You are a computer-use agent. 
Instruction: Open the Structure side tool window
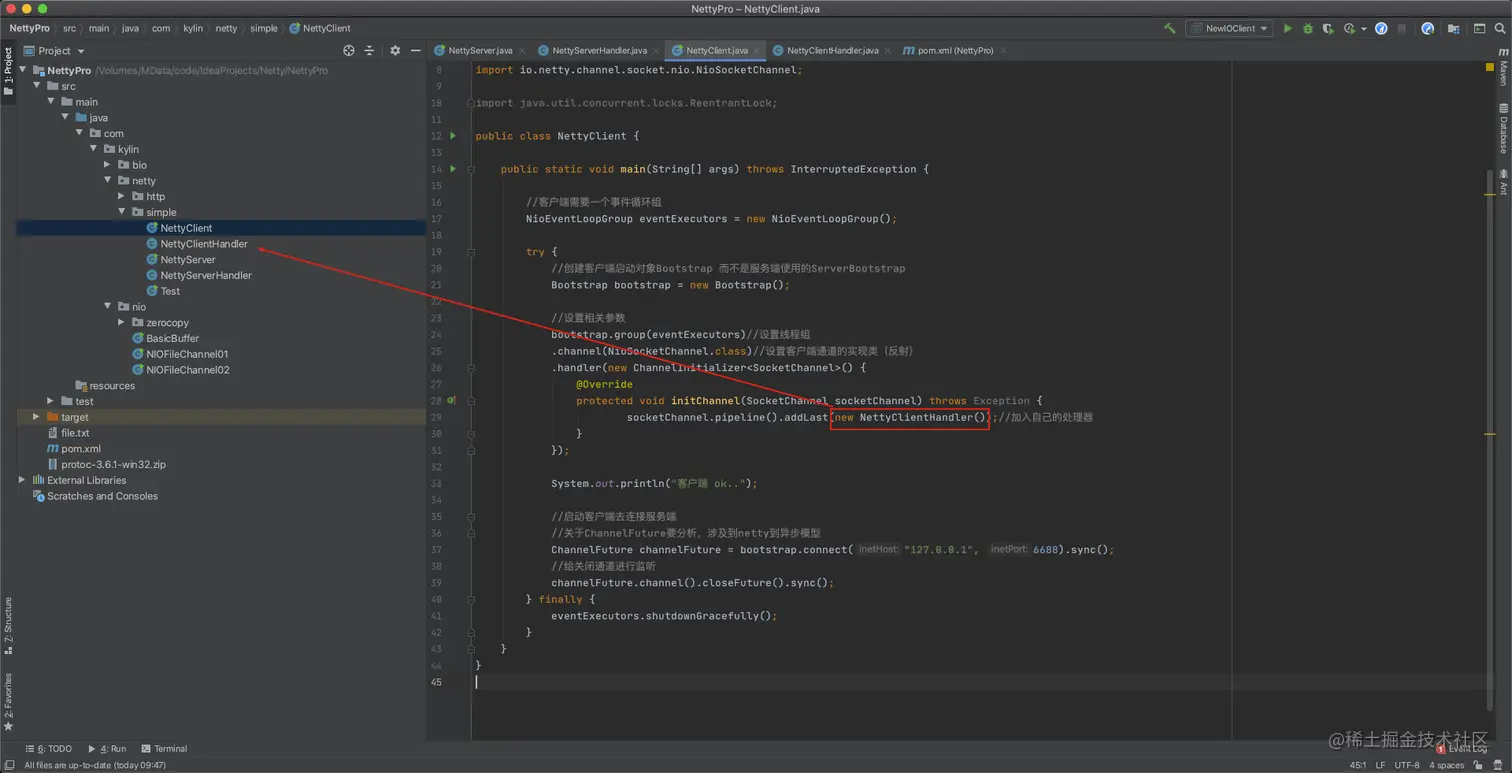8,625
